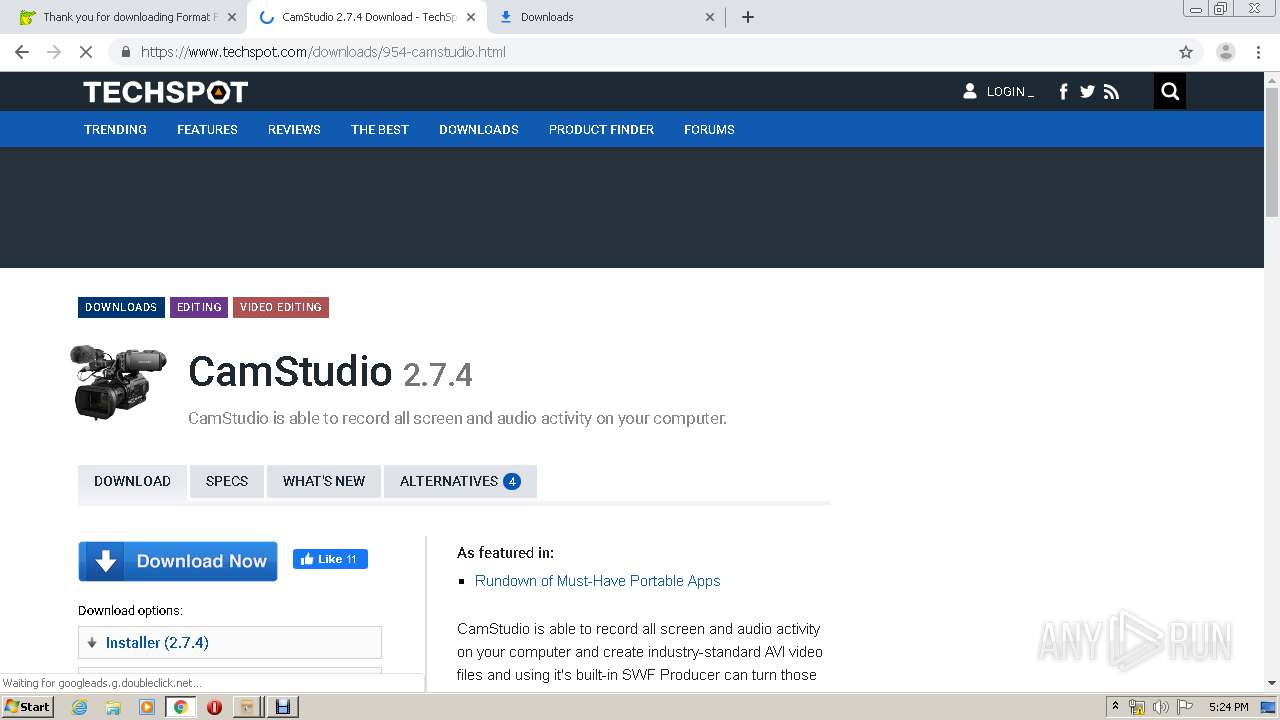Select the ALTERNATIVES tab
Viewport: 1280px width, 720px height.
pyautogui.click(x=460, y=481)
